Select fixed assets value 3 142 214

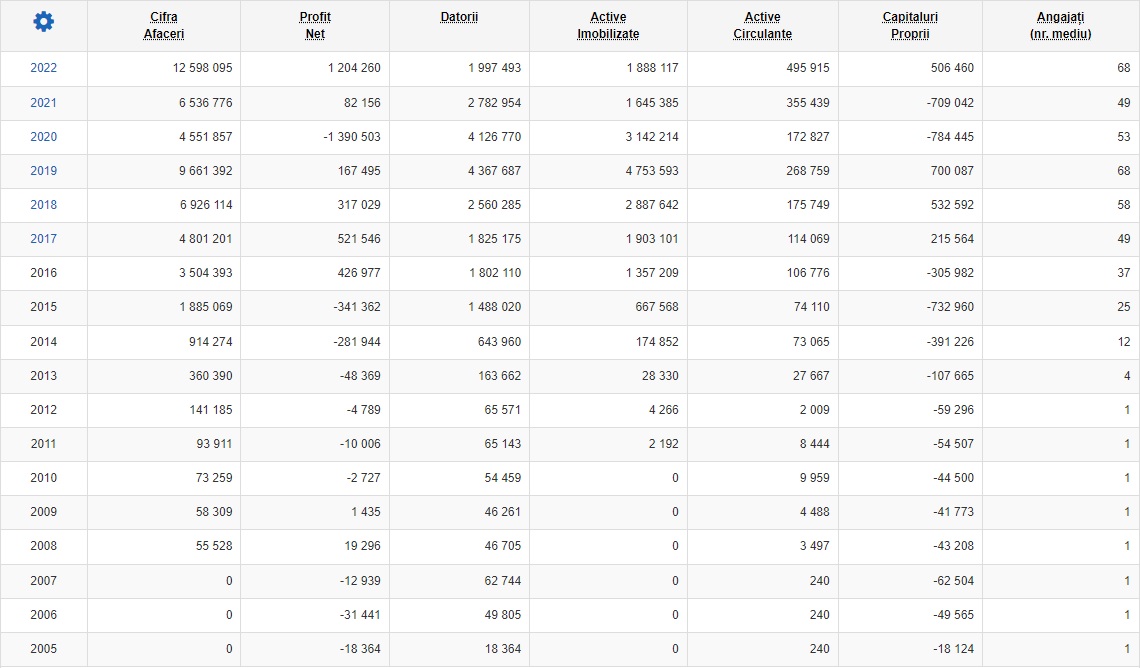tap(652, 137)
